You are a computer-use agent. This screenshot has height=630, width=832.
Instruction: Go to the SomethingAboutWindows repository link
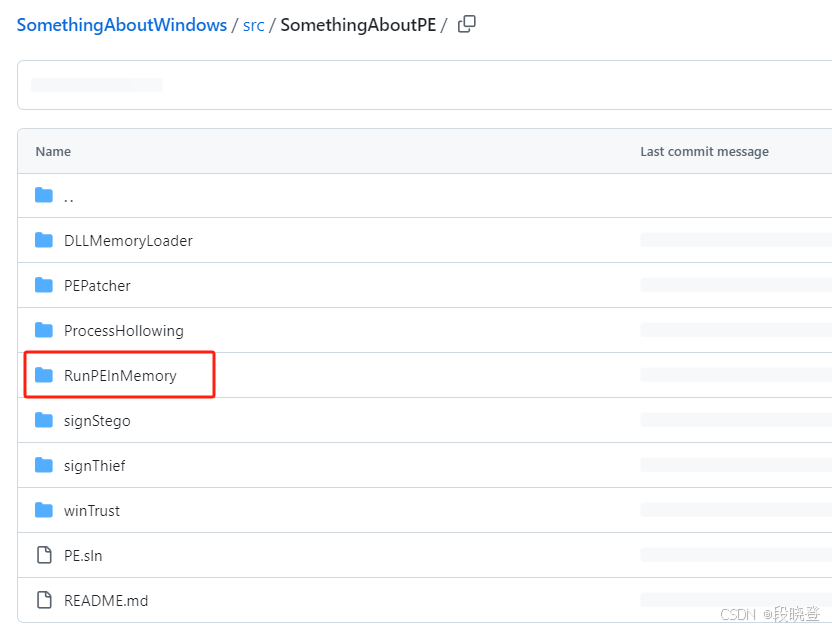tap(121, 24)
